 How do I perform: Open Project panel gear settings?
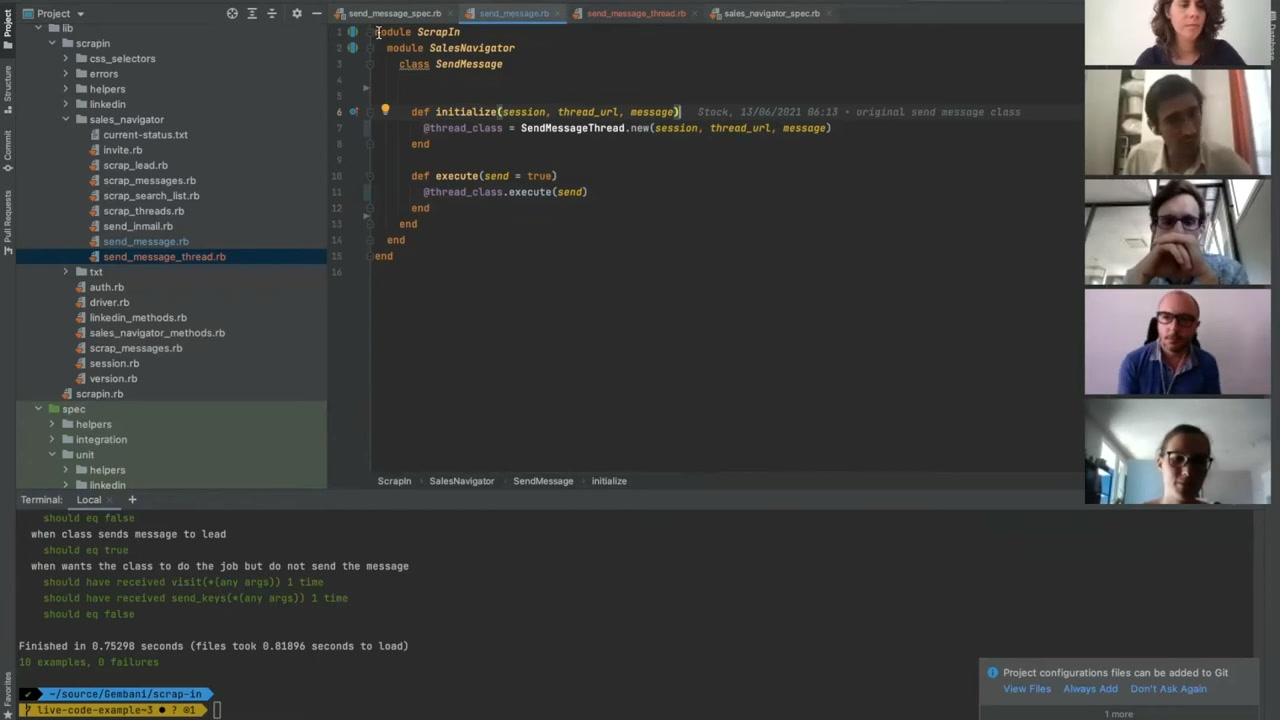point(296,13)
